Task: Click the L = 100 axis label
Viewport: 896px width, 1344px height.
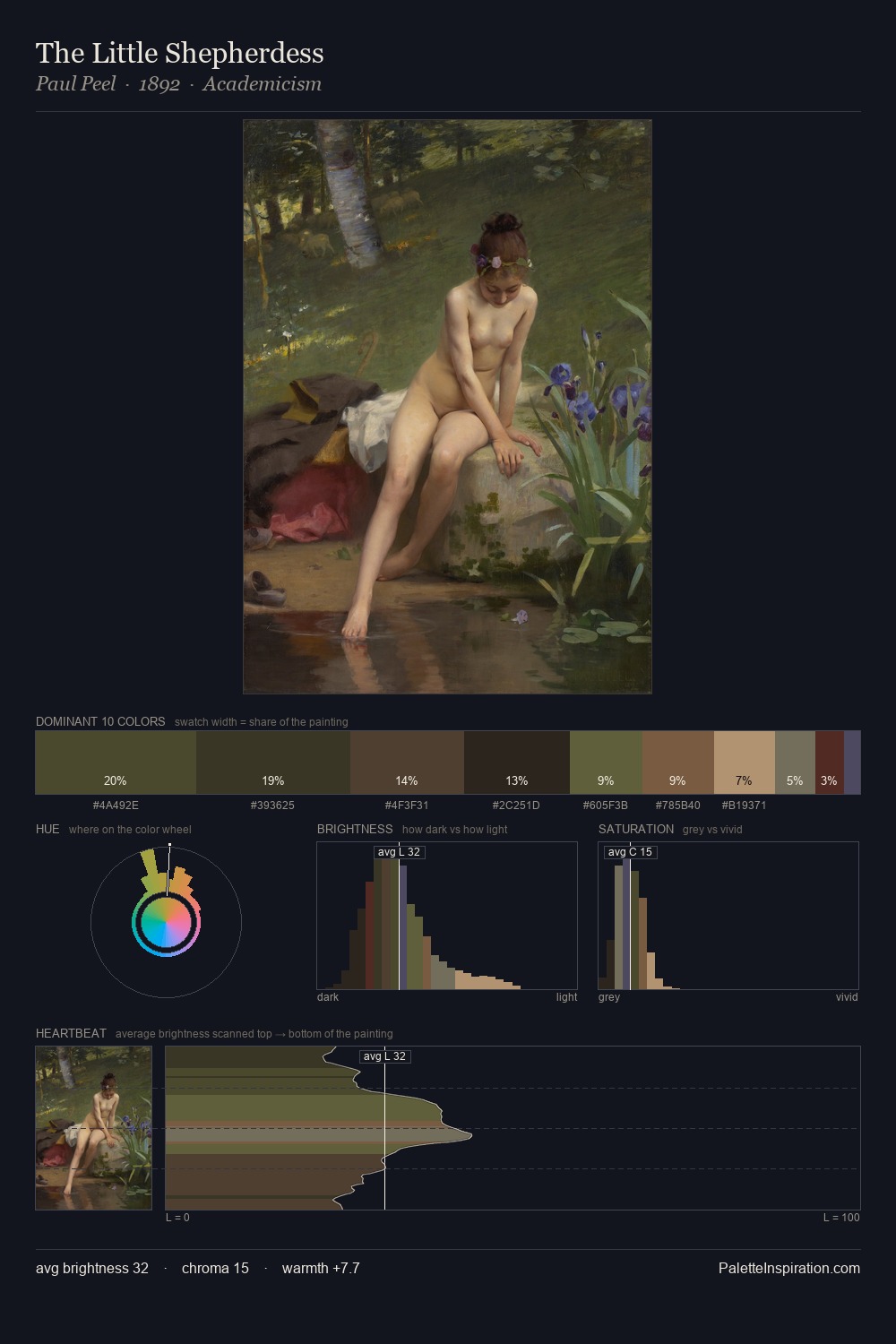Action: [x=841, y=1218]
